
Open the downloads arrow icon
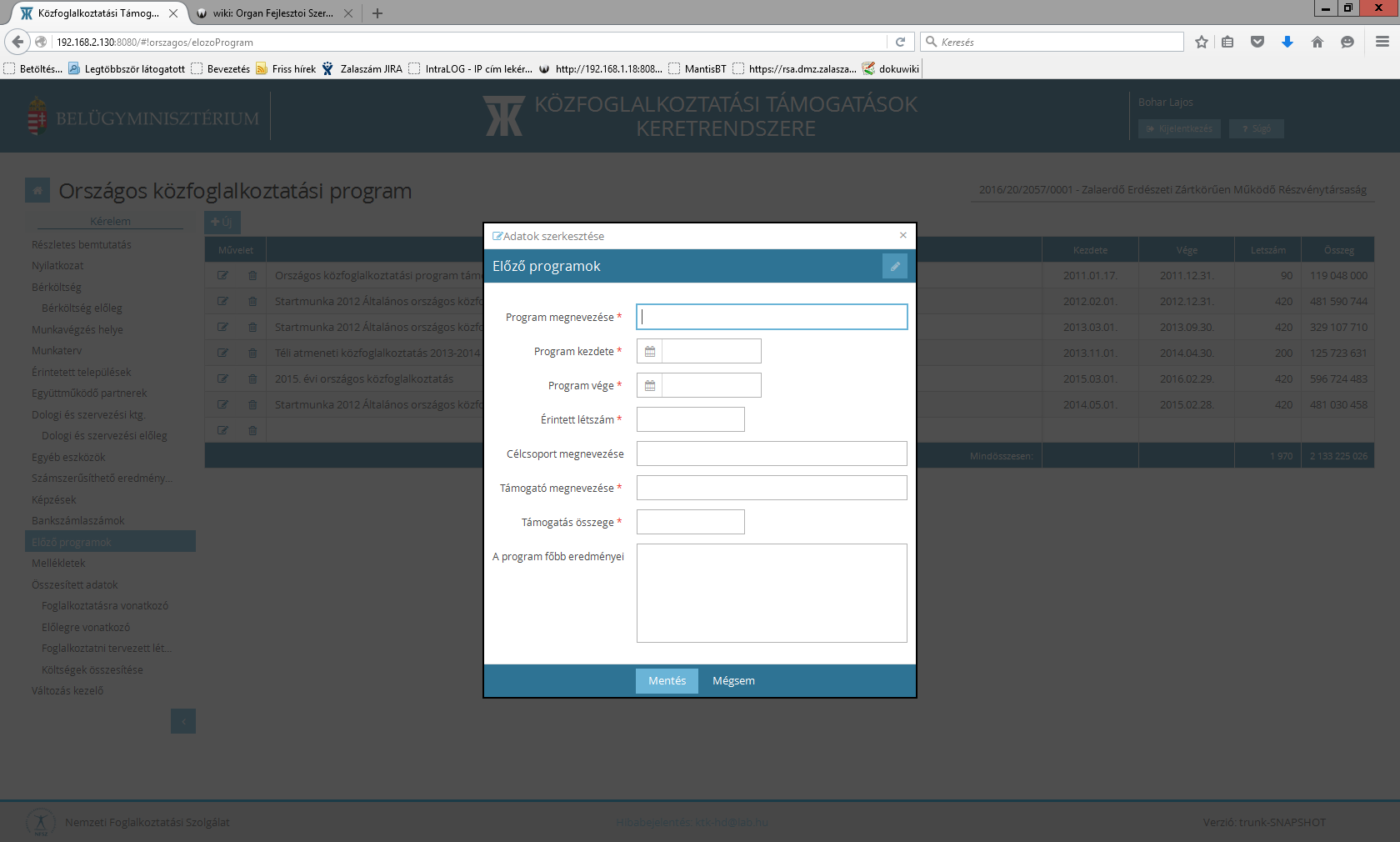[1287, 42]
